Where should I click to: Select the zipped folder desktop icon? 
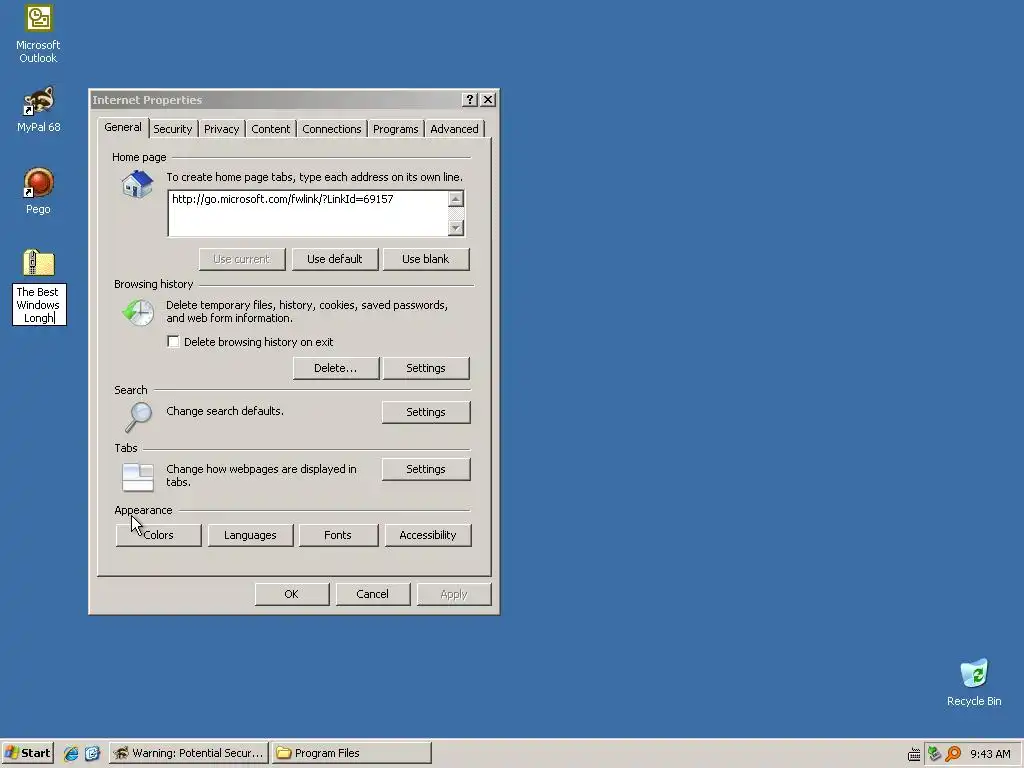39,263
